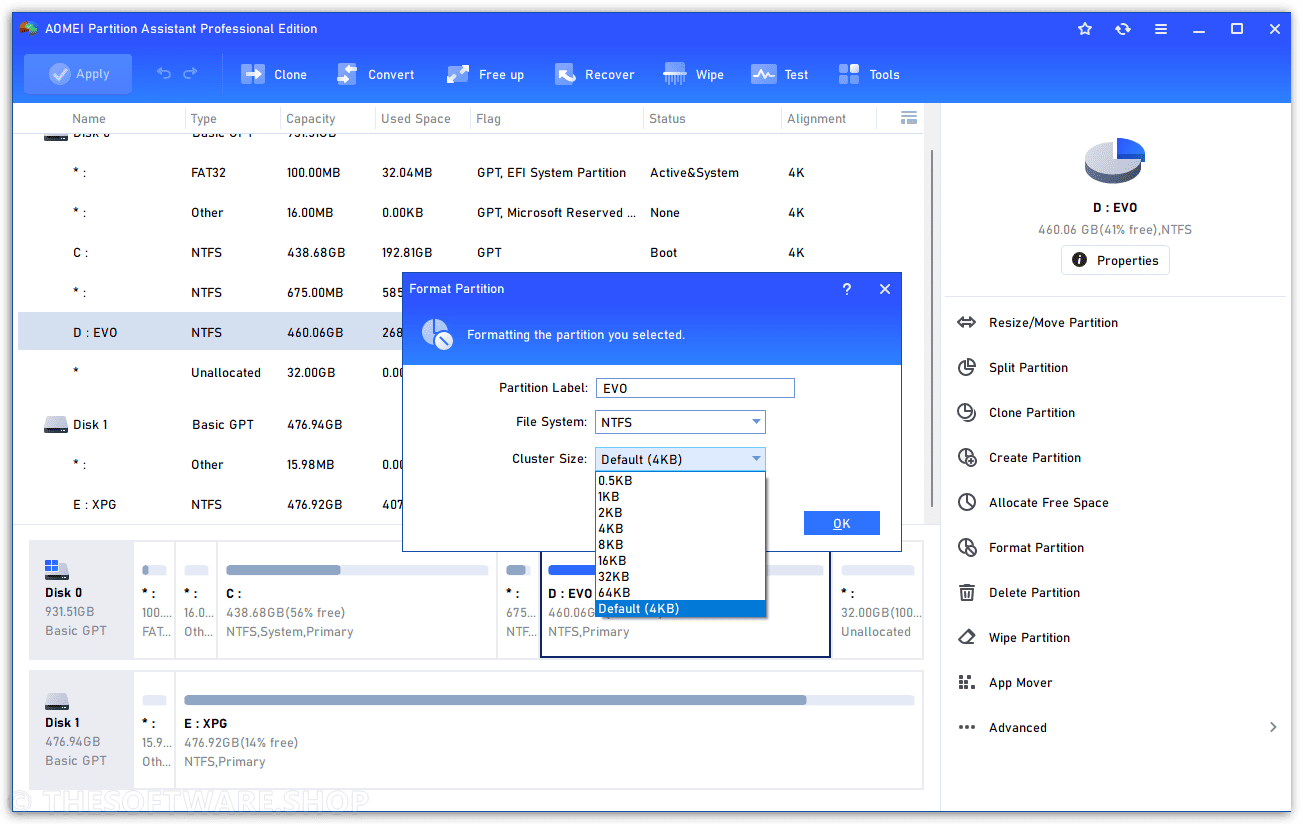Open the Clone tool
The image size is (1303, 824).
(x=274, y=74)
